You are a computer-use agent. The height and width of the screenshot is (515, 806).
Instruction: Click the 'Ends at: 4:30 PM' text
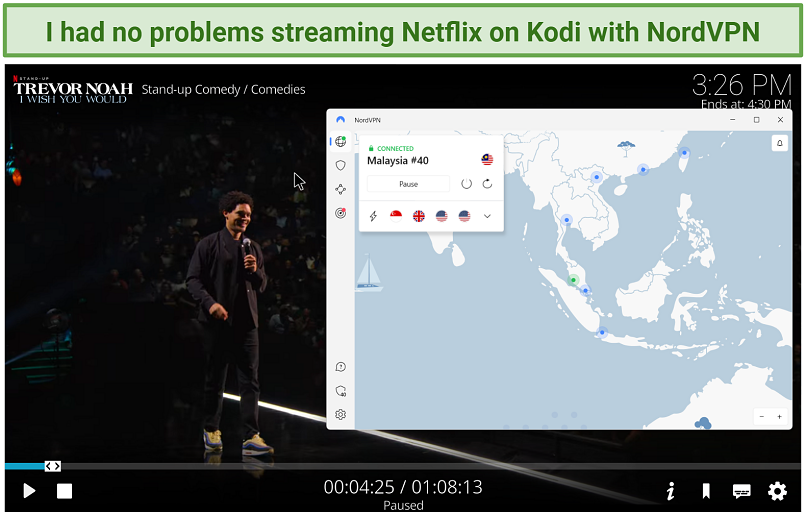click(x=746, y=104)
